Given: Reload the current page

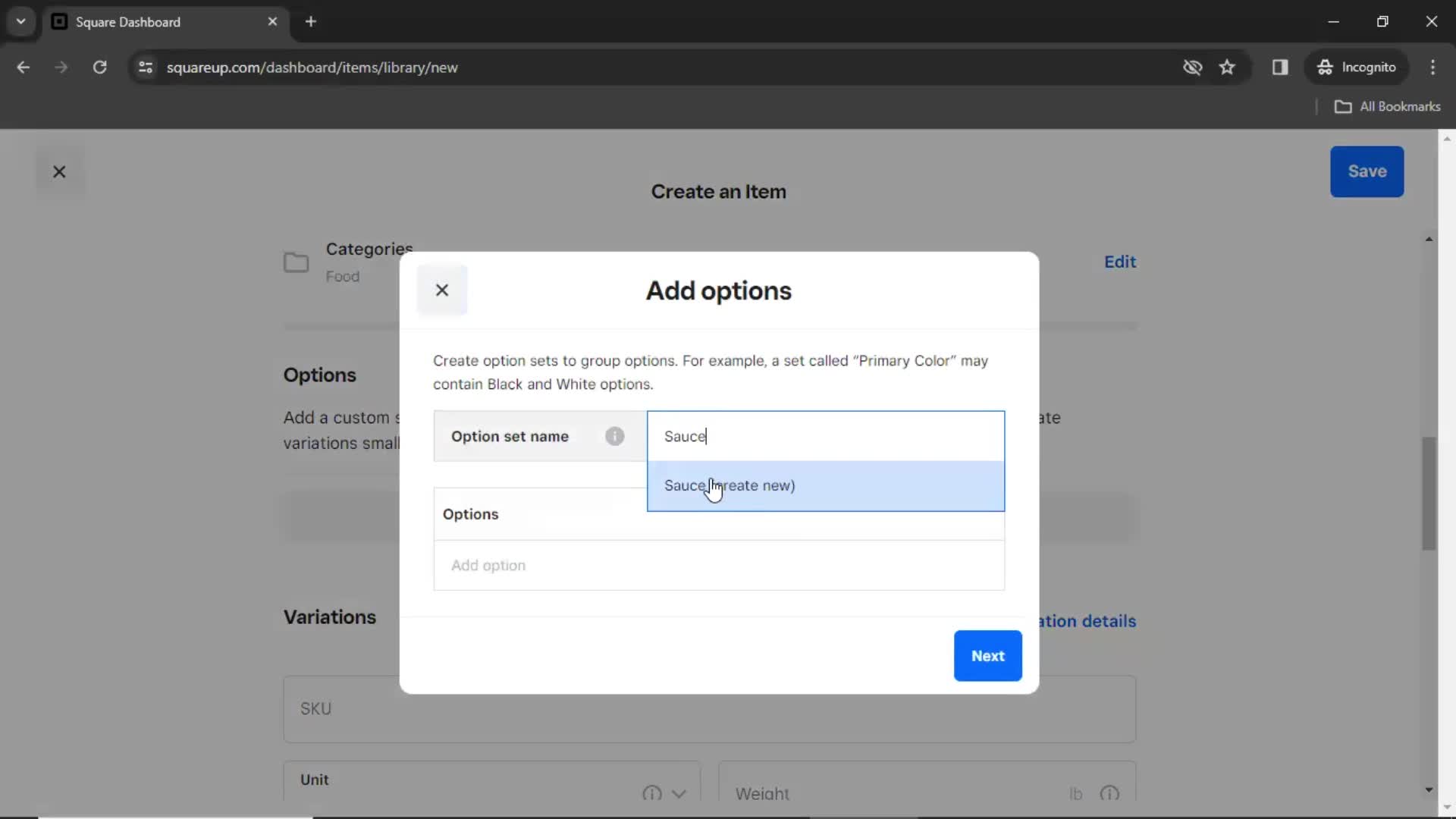Looking at the screenshot, I should pyautogui.click(x=99, y=67).
